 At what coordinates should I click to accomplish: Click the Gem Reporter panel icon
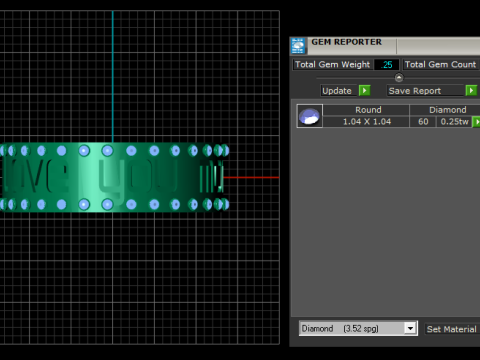[x=298, y=46]
